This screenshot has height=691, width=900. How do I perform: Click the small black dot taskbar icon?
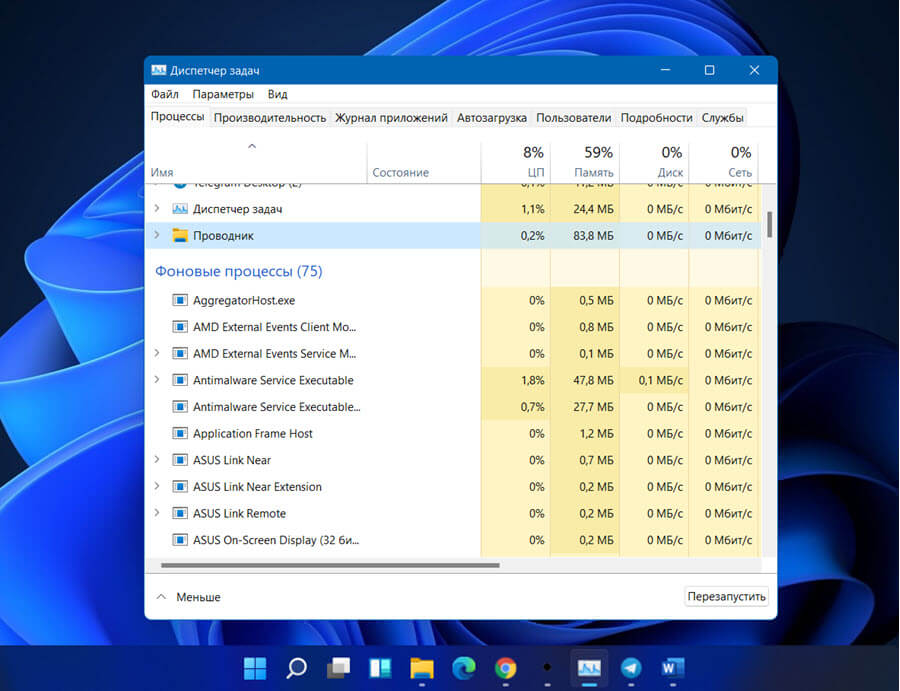tap(547, 667)
